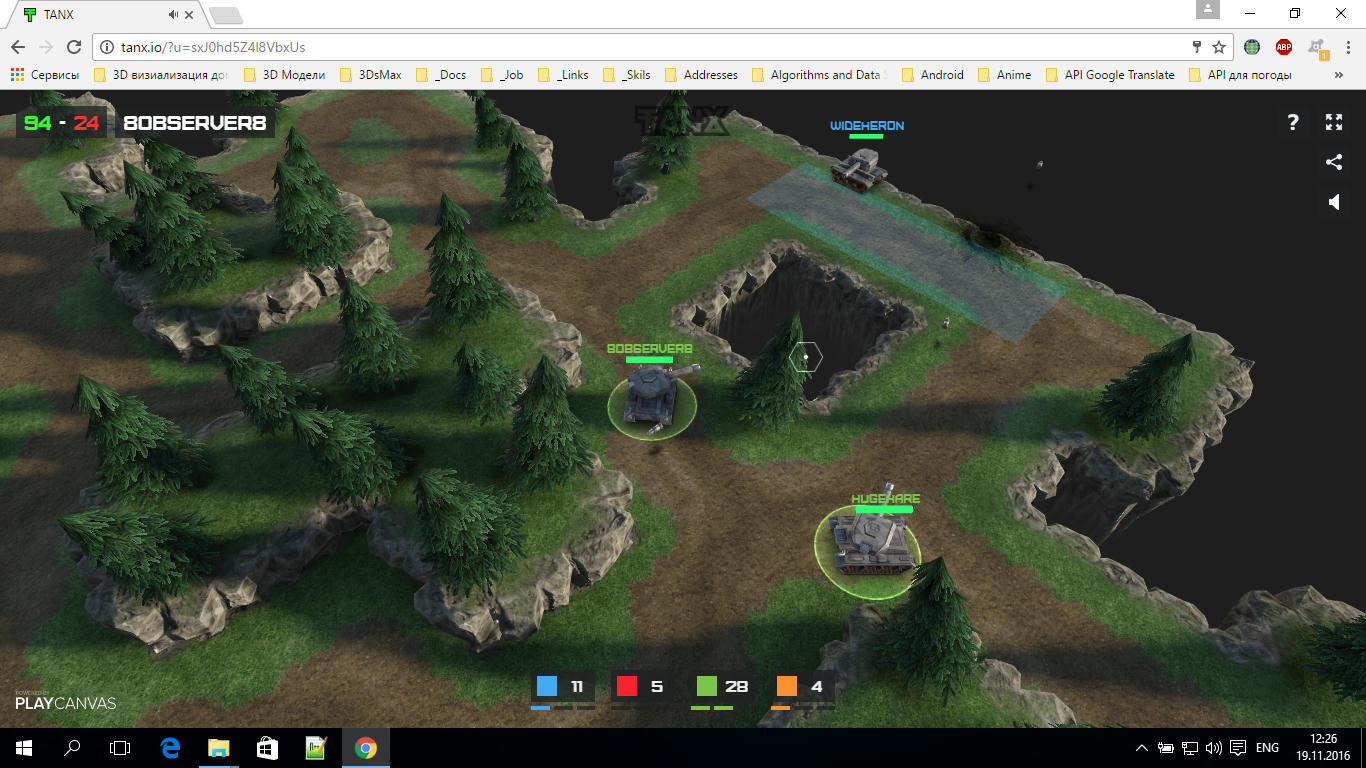The image size is (1366, 768).
Task: Open a new browser tab
Action: [226, 15]
